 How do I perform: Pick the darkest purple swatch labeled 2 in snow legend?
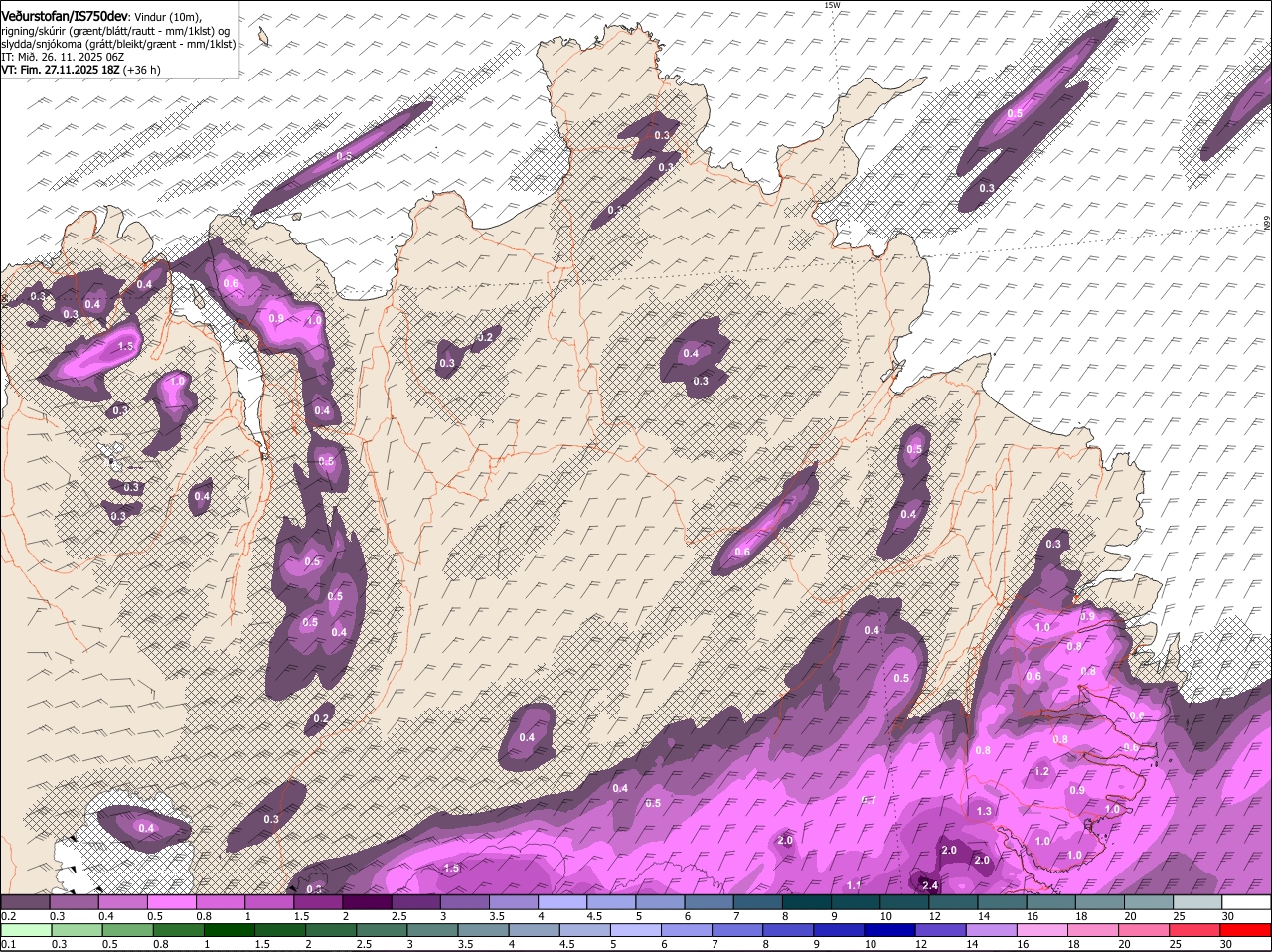click(368, 902)
